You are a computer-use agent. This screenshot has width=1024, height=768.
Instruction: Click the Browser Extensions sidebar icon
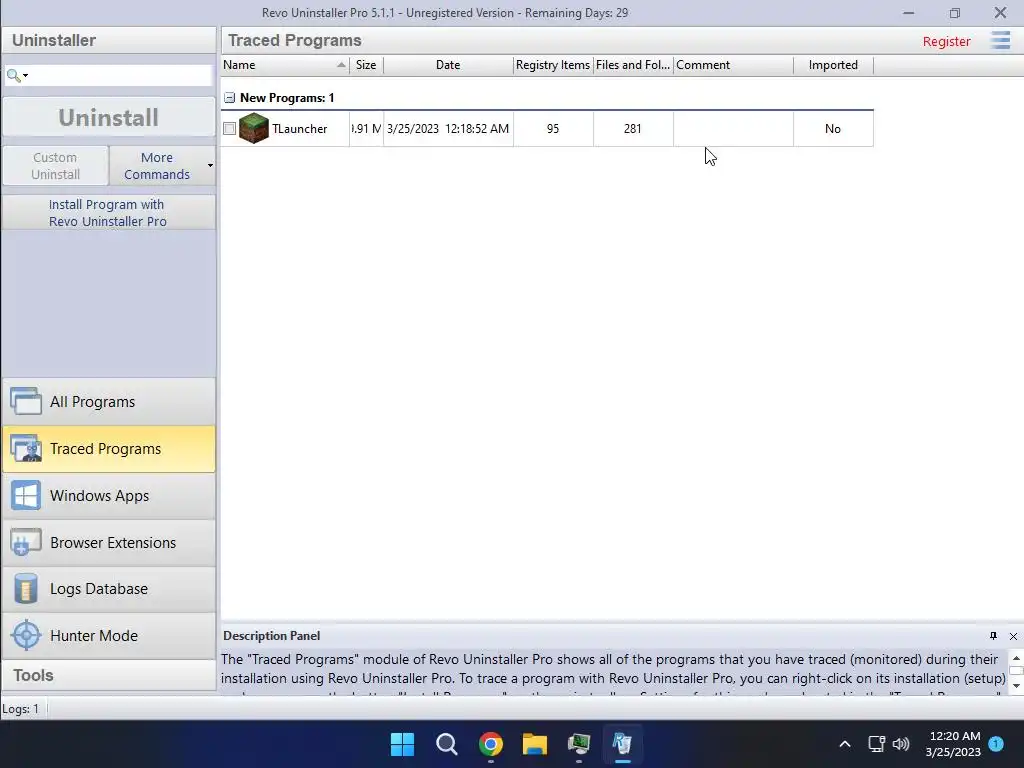point(26,542)
